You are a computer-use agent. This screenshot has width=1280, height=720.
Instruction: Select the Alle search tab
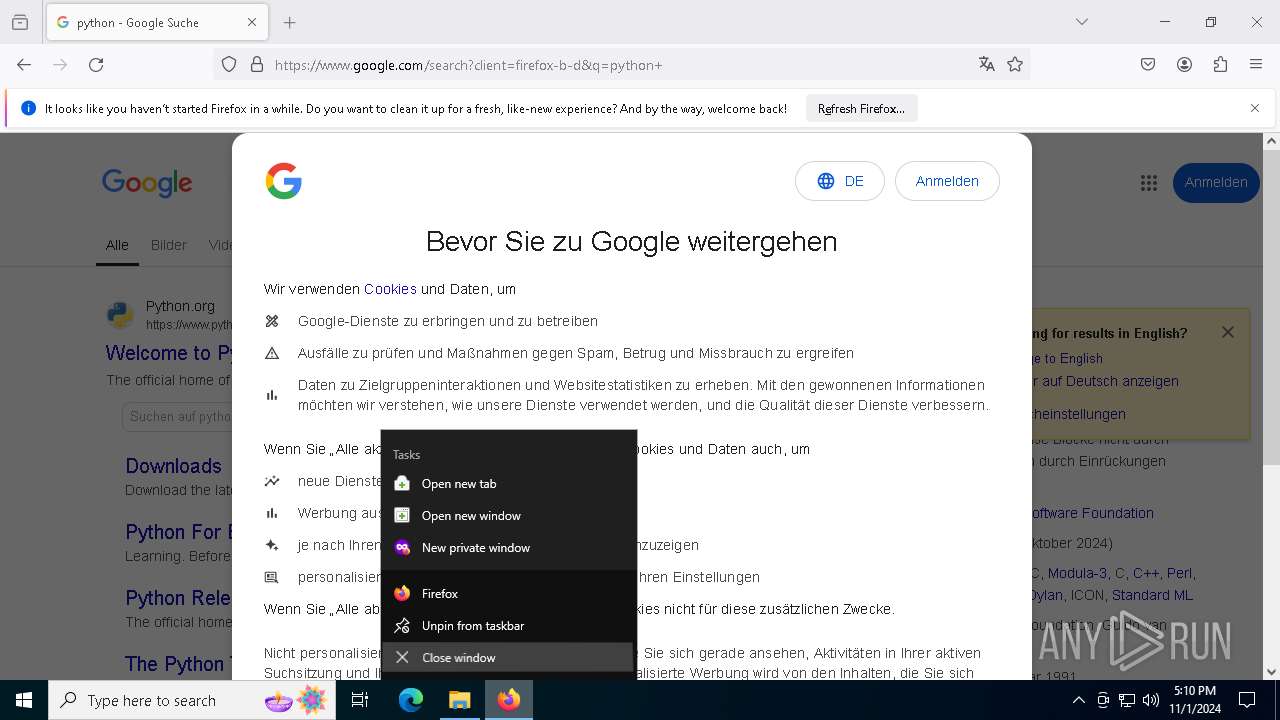[117, 245]
